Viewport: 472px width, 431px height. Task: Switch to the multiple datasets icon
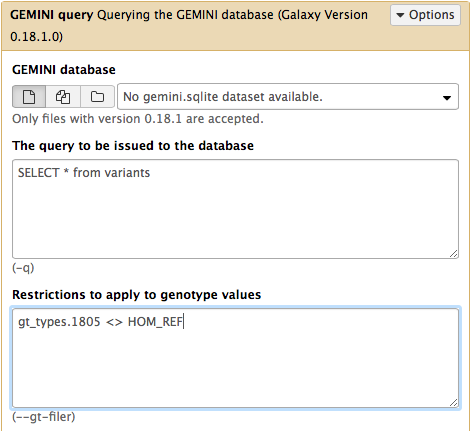63,97
